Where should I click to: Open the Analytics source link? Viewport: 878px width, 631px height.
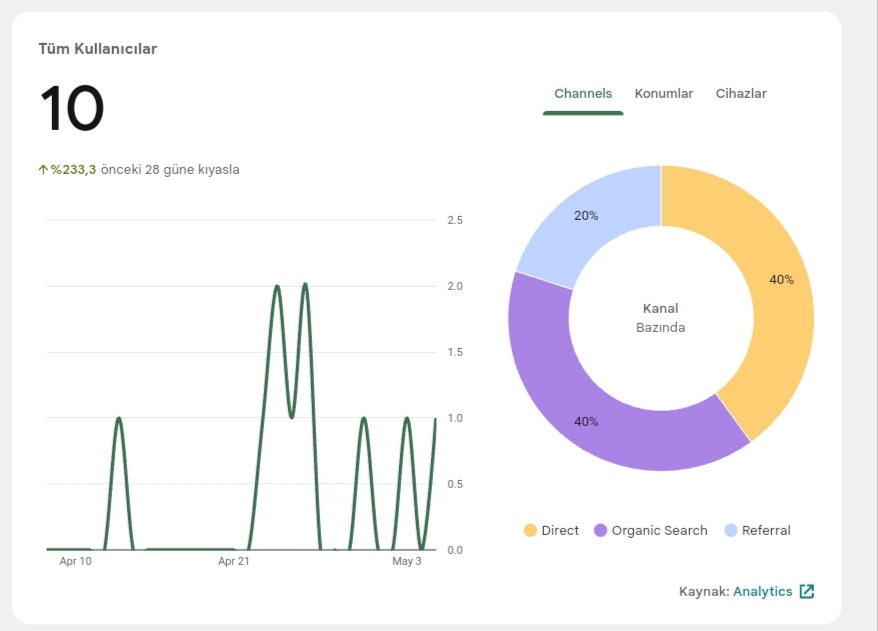[763, 591]
